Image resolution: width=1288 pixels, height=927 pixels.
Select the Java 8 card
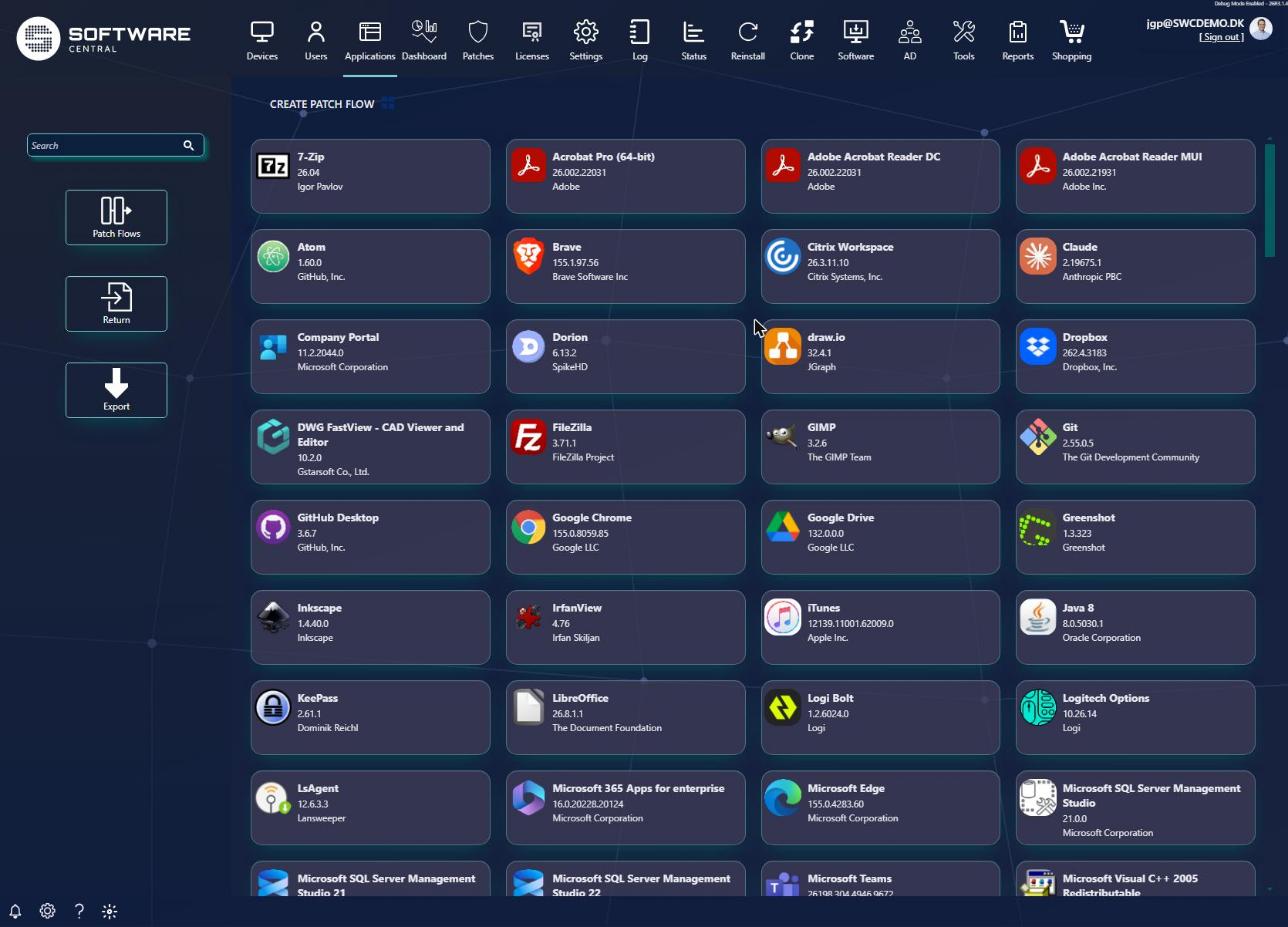click(1135, 627)
